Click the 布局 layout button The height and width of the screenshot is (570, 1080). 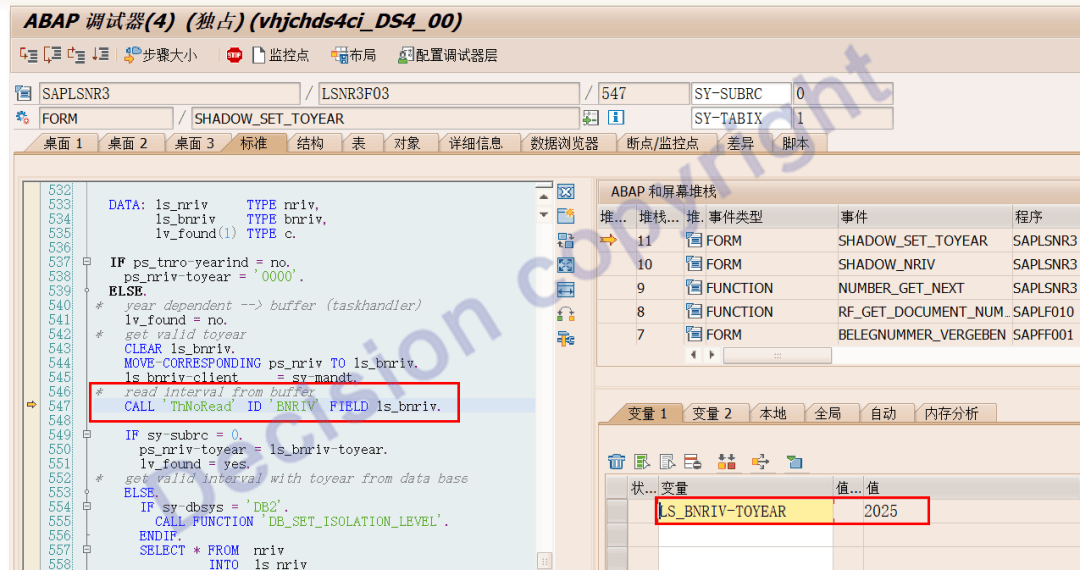click(x=352, y=55)
